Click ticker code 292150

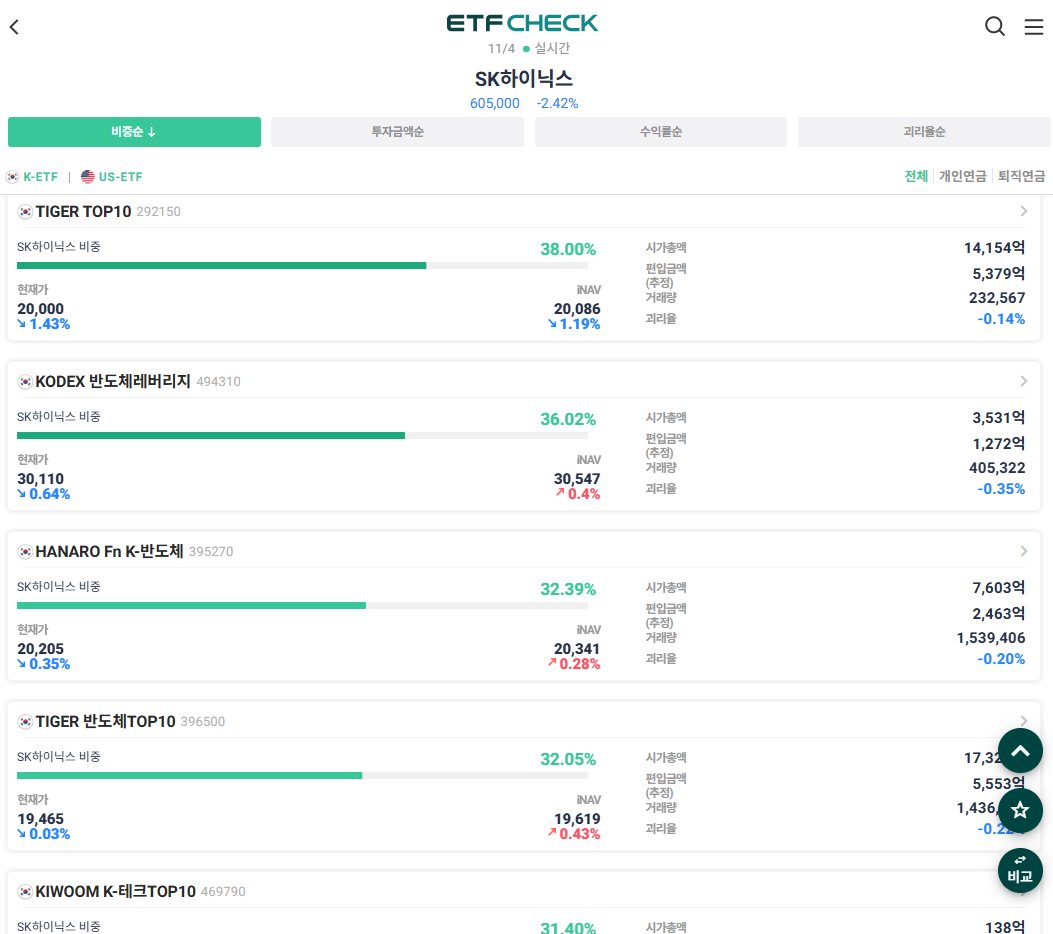[x=158, y=212]
